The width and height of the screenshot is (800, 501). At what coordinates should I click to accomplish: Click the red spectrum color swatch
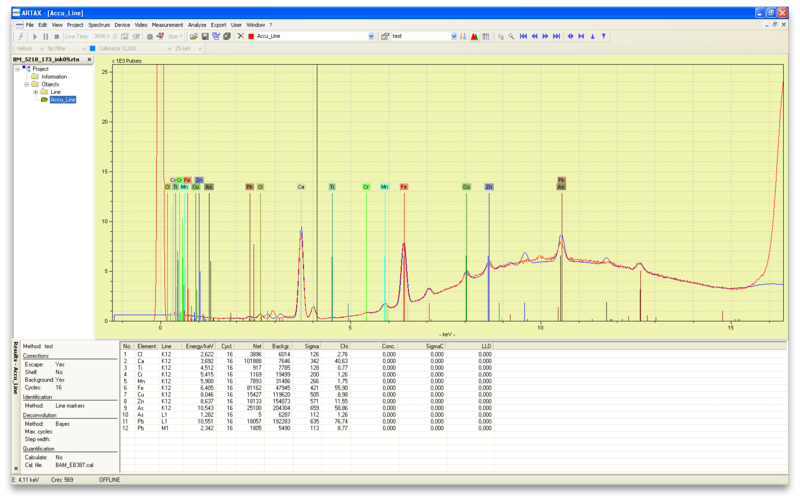click(x=251, y=36)
